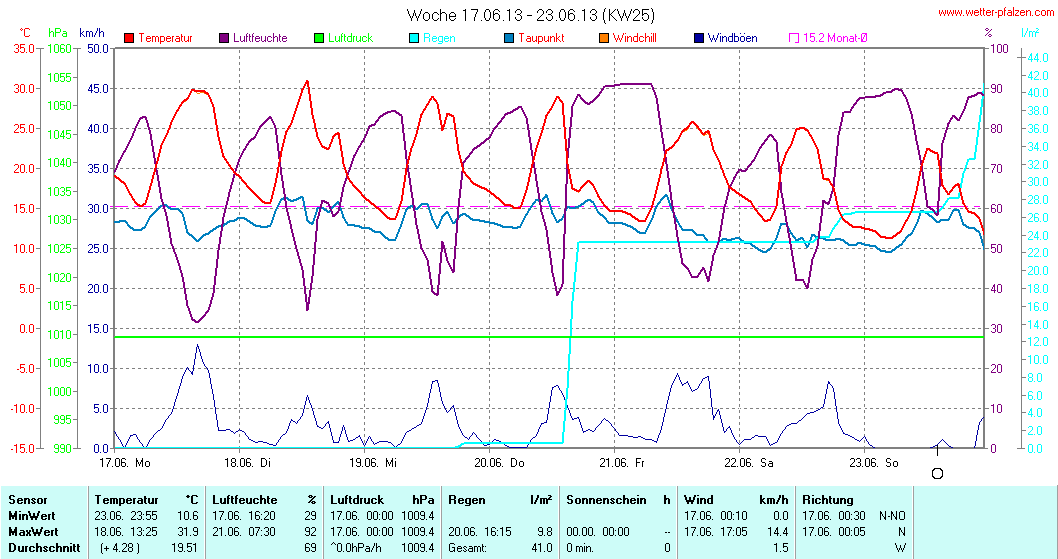Viewport: 1058px width, 559px height.
Task: Click the magenta Monat-Ø legend box
Action: click(794, 38)
